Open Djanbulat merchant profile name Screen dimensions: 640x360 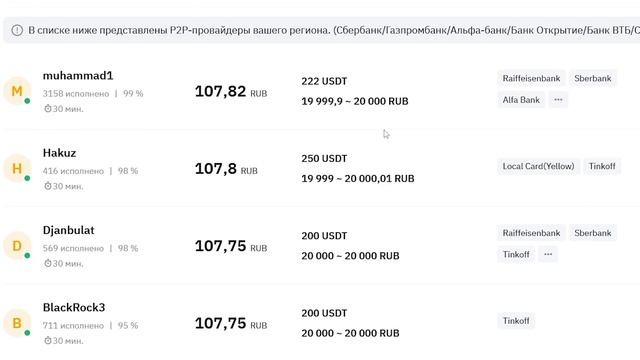coord(69,230)
